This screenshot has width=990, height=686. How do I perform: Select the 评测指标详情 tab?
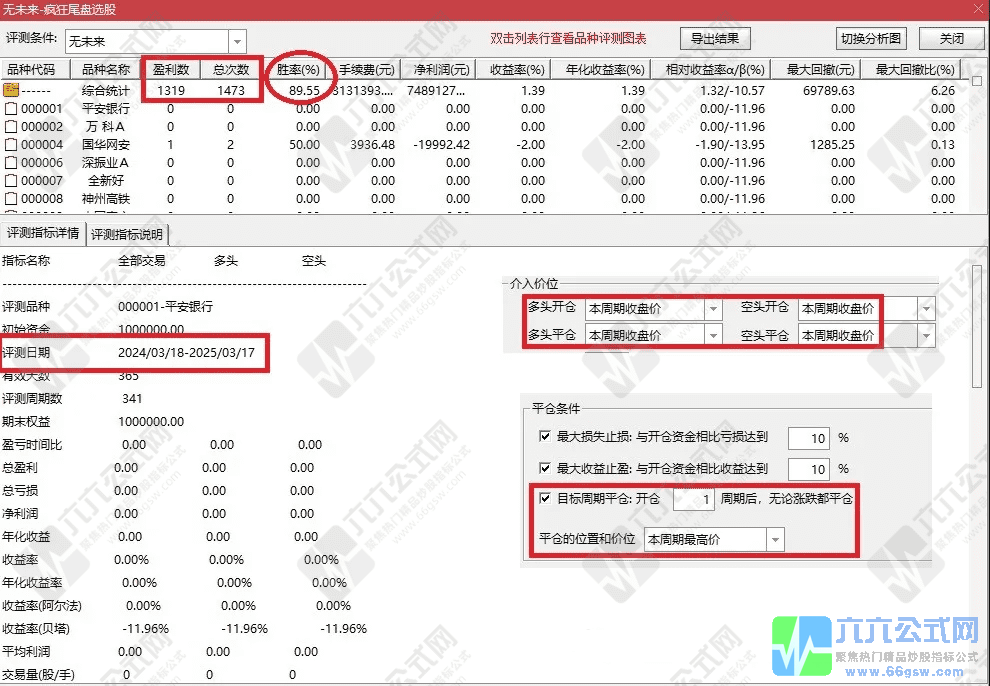43,234
